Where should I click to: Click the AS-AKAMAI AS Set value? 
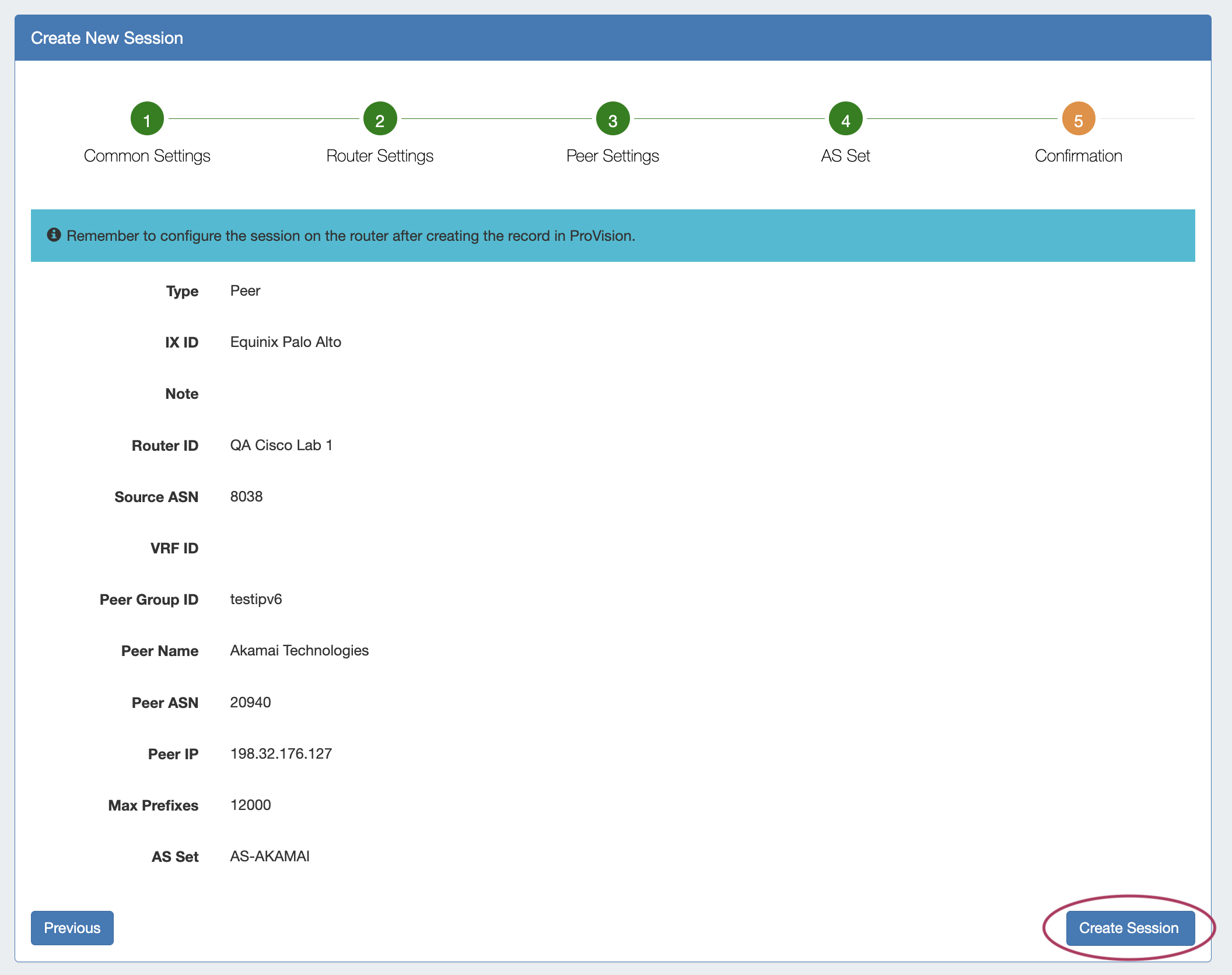pyautogui.click(x=269, y=856)
